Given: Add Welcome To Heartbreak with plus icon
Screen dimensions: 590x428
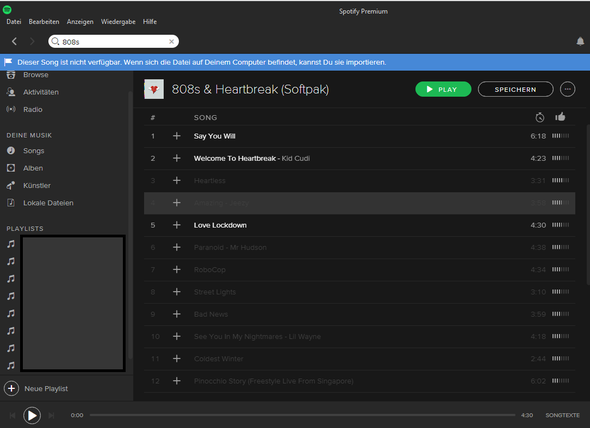Looking at the screenshot, I should tap(176, 158).
